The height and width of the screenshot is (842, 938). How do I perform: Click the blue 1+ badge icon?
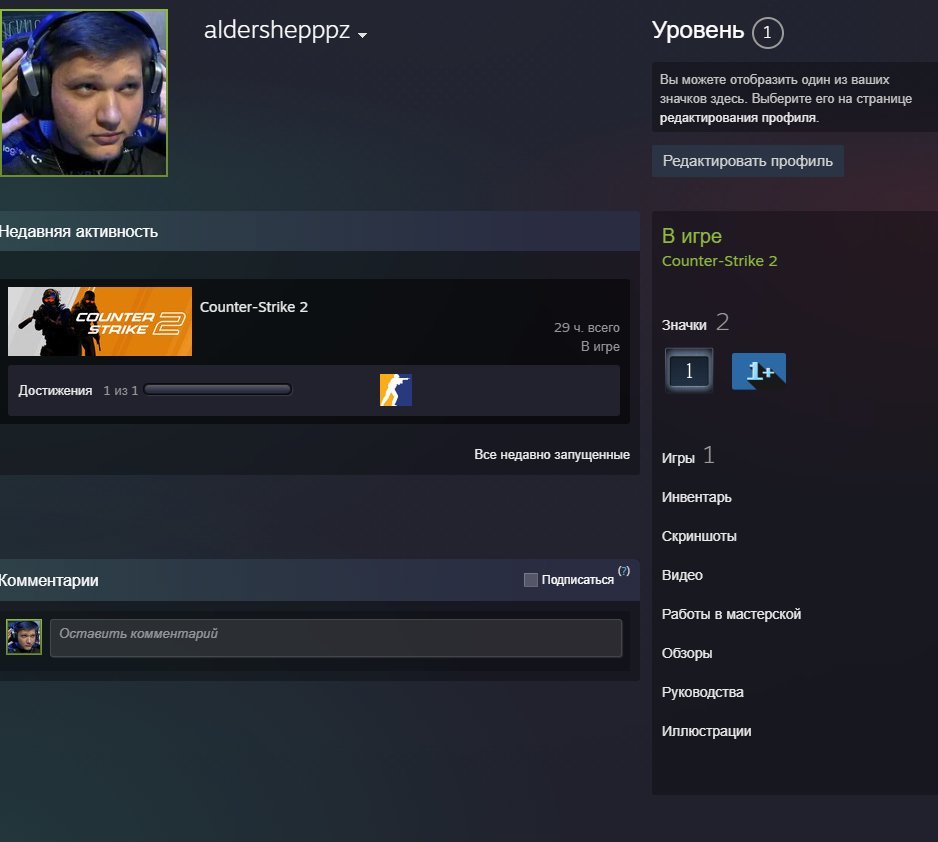point(759,371)
